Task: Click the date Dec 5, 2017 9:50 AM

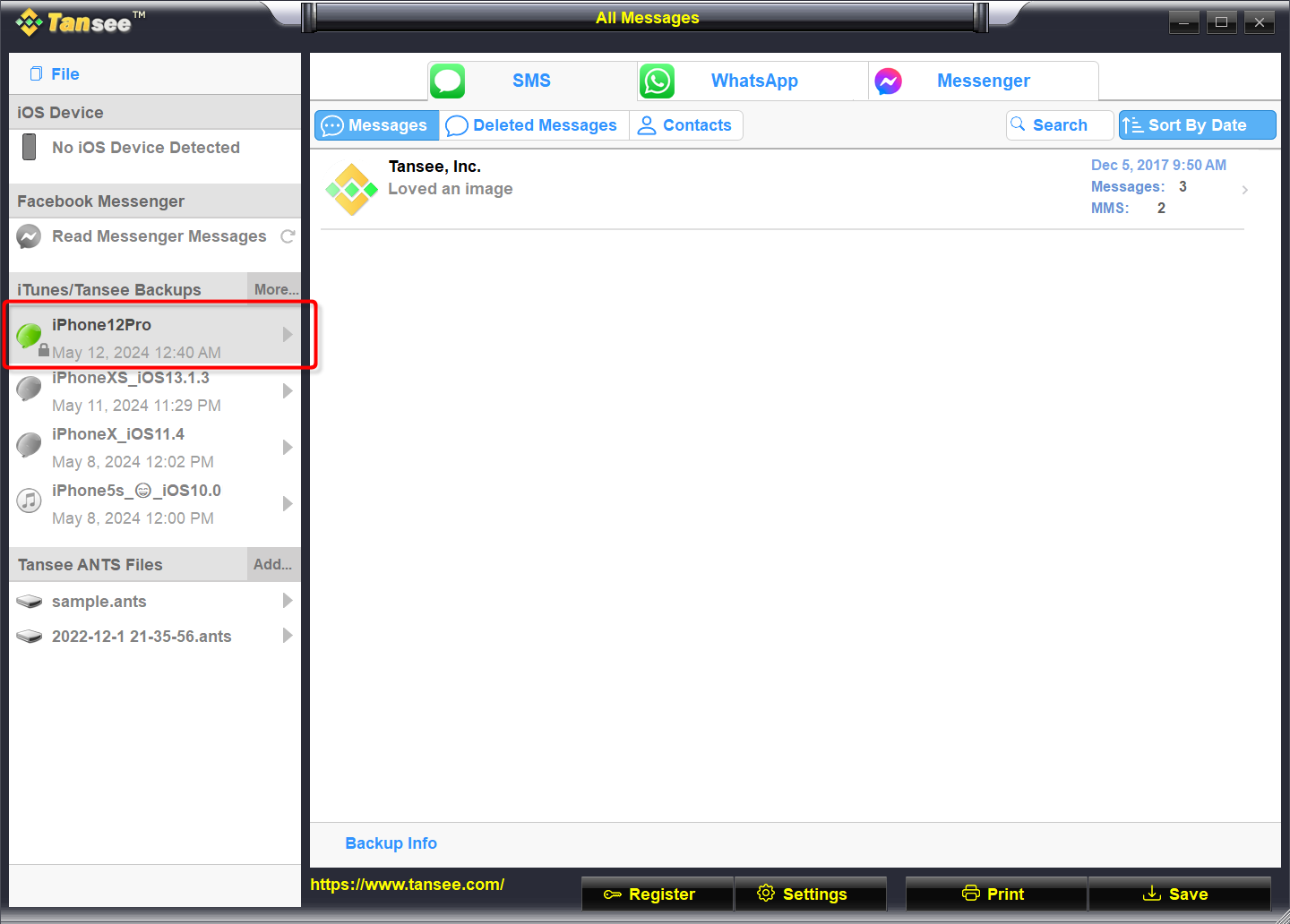Action: tap(1158, 165)
